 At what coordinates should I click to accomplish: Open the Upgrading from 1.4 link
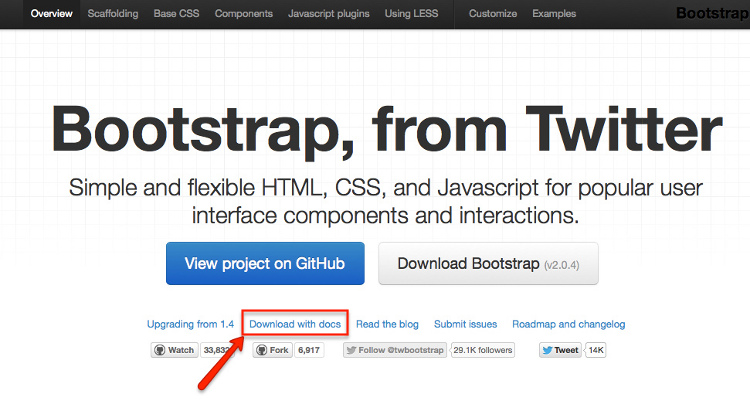(190, 324)
